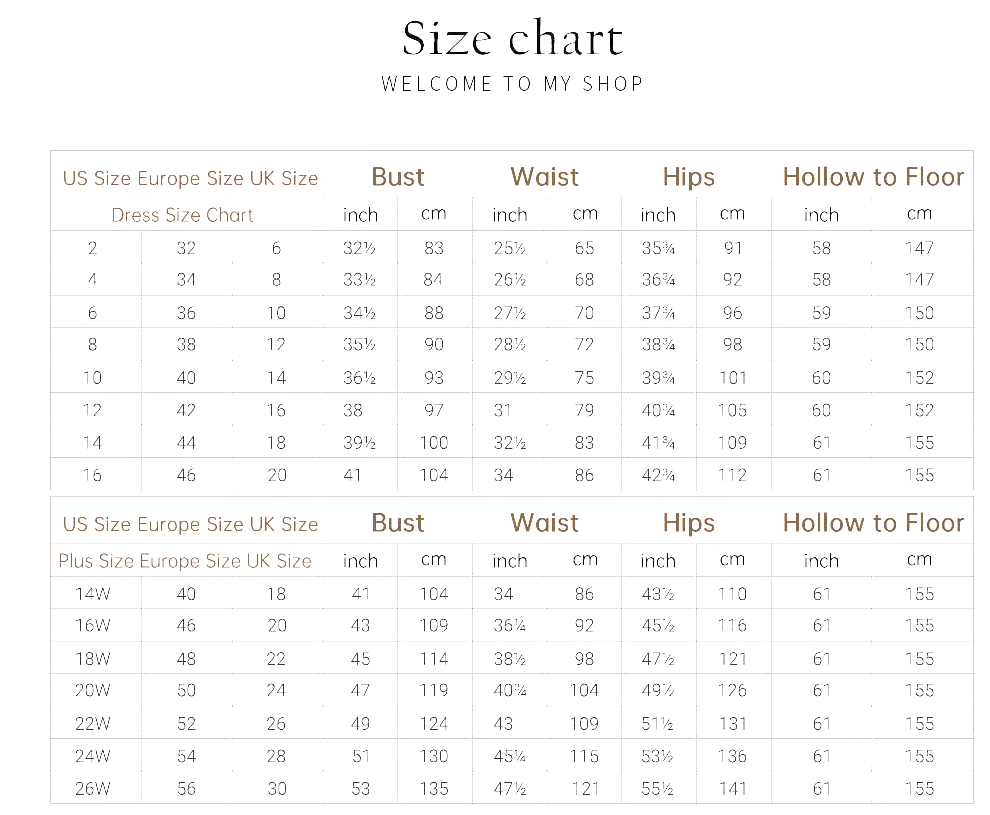
Task: Click hips value 112 cm
Action: tap(732, 475)
